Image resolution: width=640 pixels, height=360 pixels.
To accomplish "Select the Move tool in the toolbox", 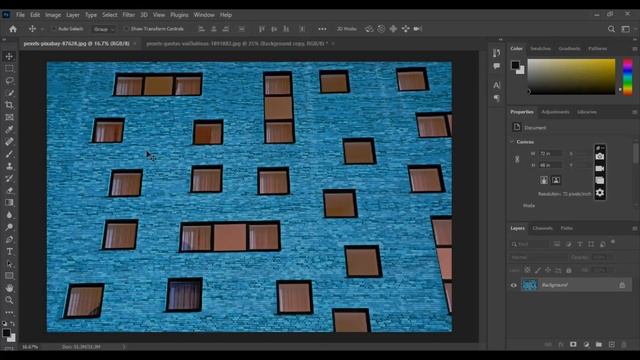I will [9, 56].
